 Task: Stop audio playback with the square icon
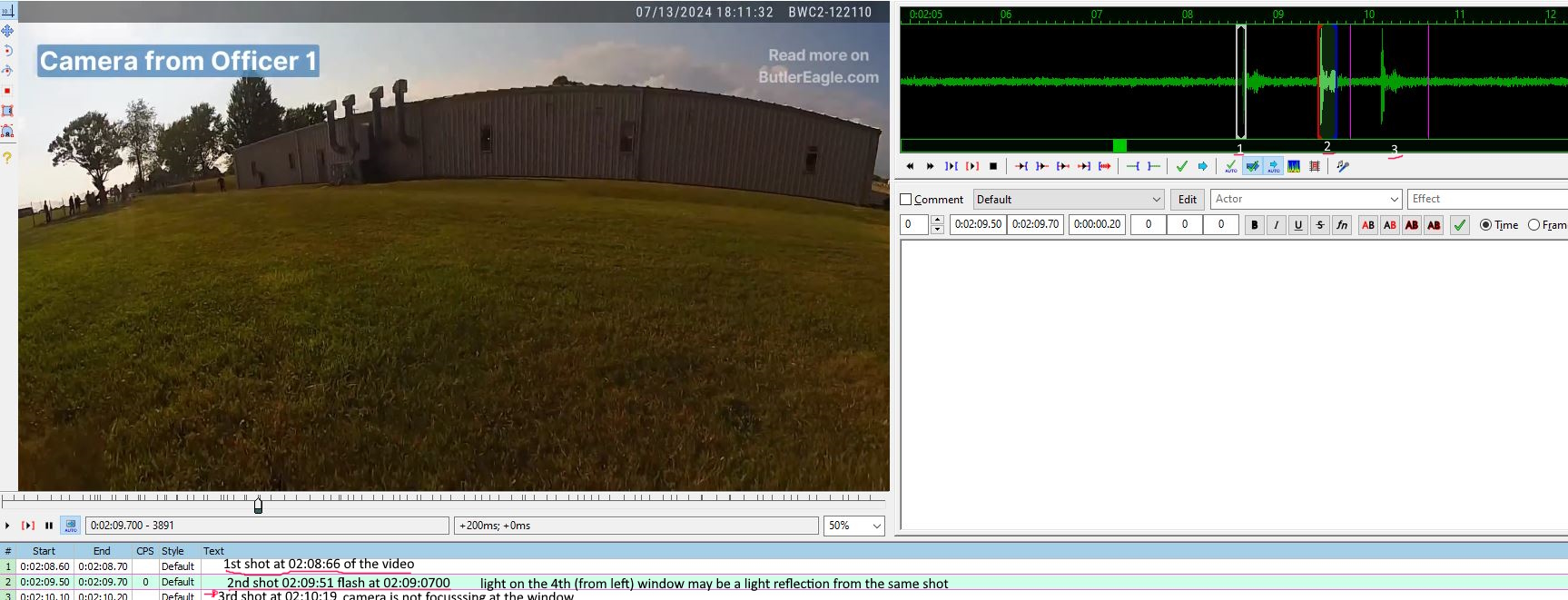[993, 166]
